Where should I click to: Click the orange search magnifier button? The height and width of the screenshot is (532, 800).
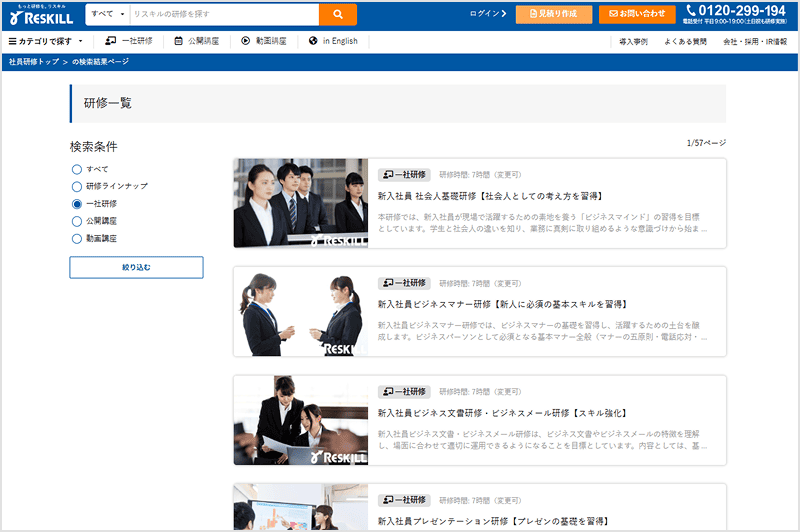coord(338,14)
